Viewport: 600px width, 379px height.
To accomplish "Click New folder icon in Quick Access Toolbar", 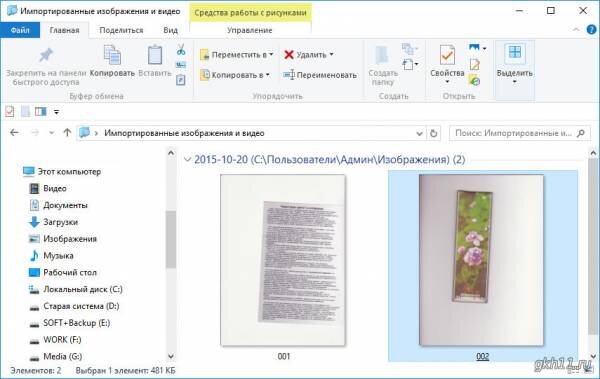I will pos(25,111).
